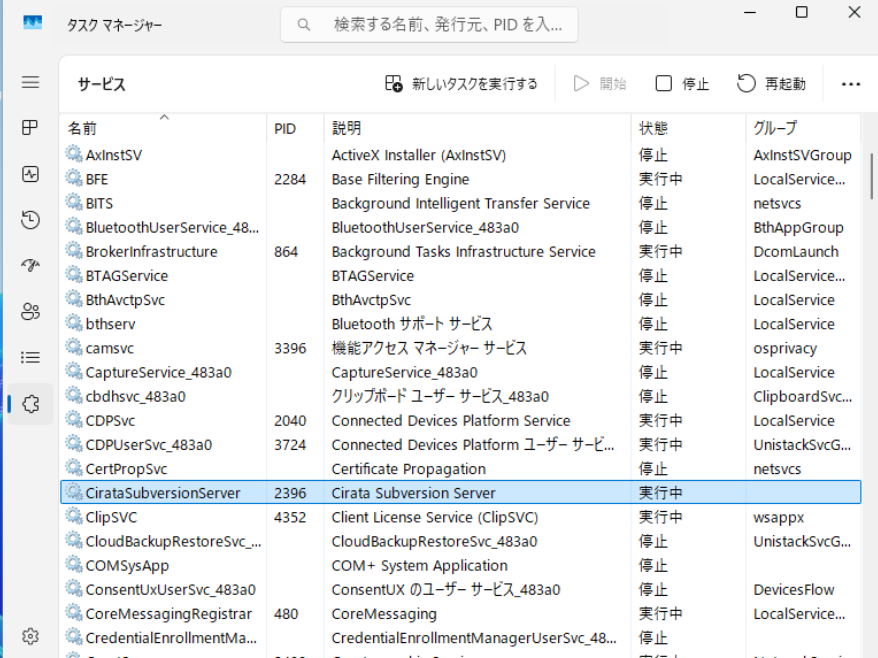Sort the list by 状態 column
This screenshot has width=878, height=658.
653,129
